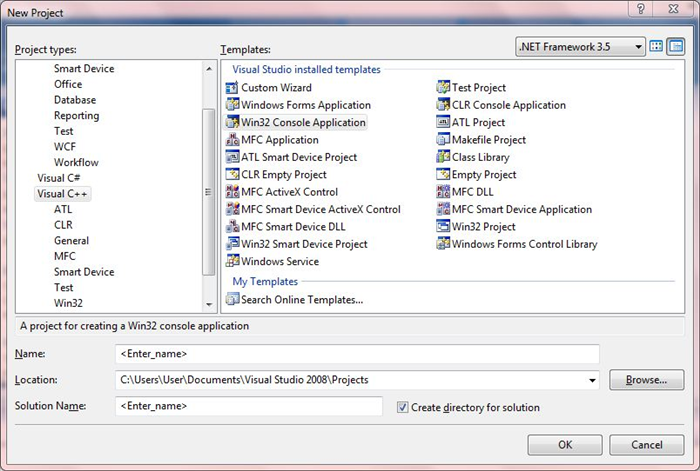Click the My Templates heading
This screenshot has height=471, width=700.
[x=265, y=281]
